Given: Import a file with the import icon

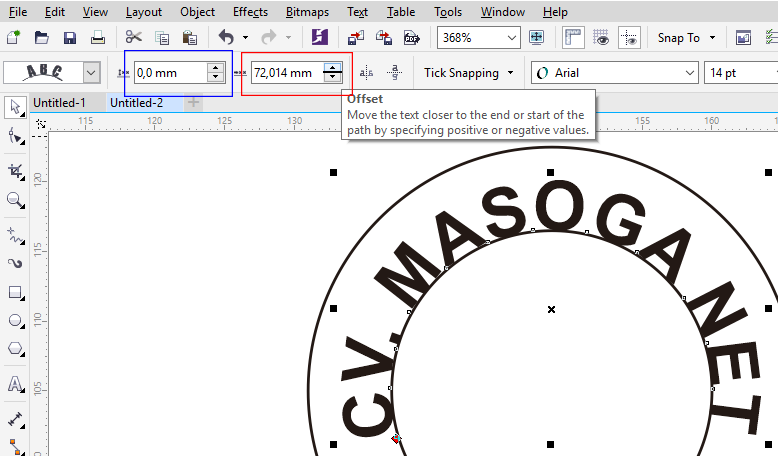Looking at the screenshot, I should coord(356,38).
